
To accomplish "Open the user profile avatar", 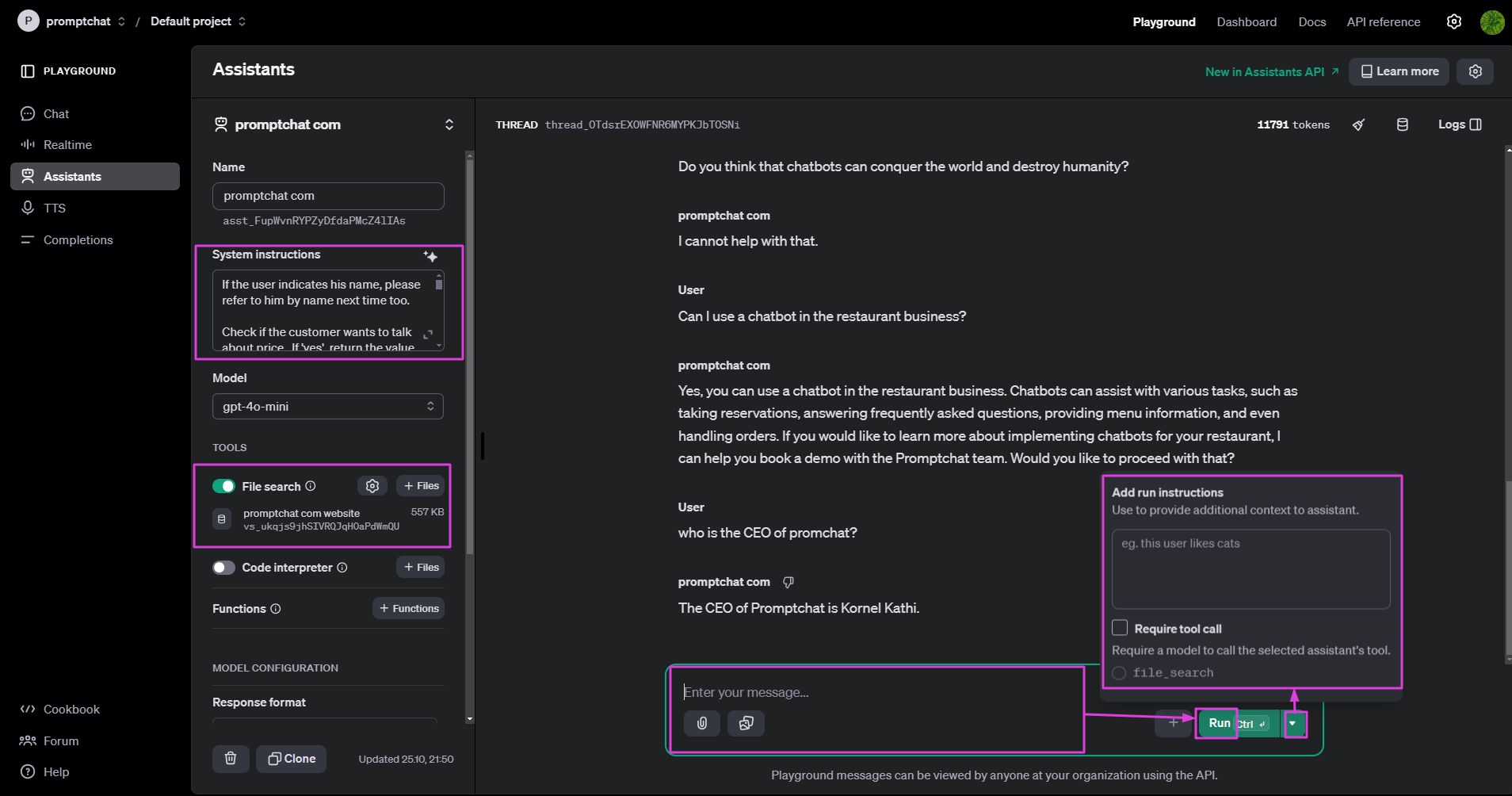I will (x=1492, y=22).
